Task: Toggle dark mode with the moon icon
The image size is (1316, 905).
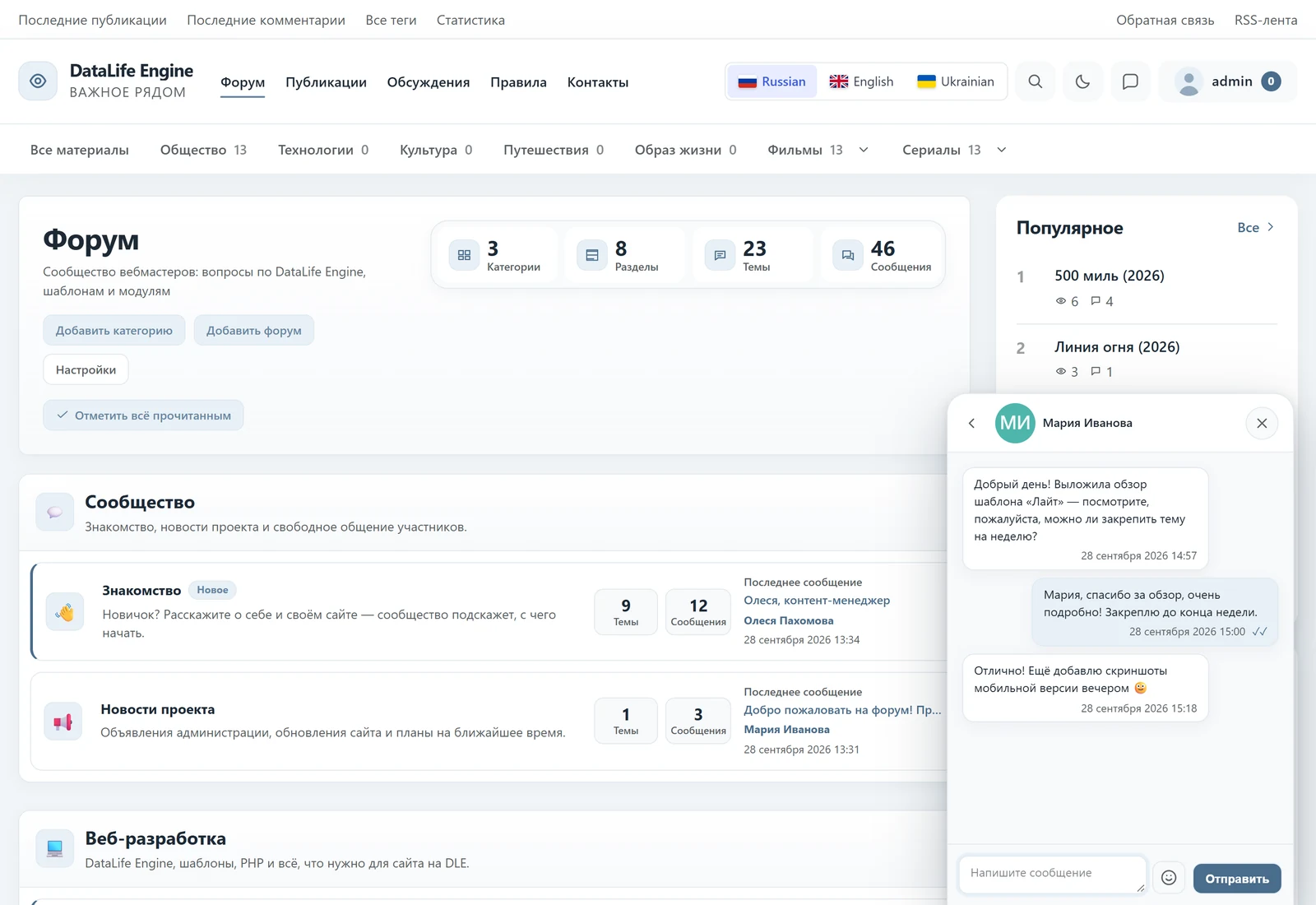Action: pyautogui.click(x=1082, y=81)
